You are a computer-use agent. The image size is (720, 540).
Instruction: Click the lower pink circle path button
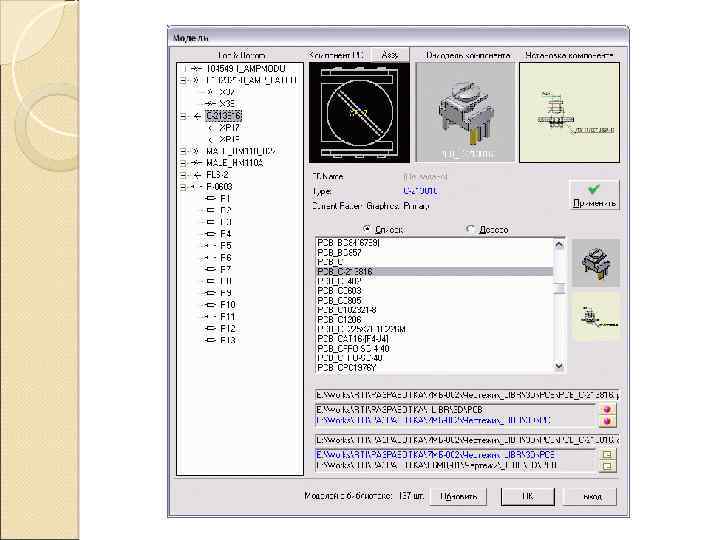click(607, 422)
